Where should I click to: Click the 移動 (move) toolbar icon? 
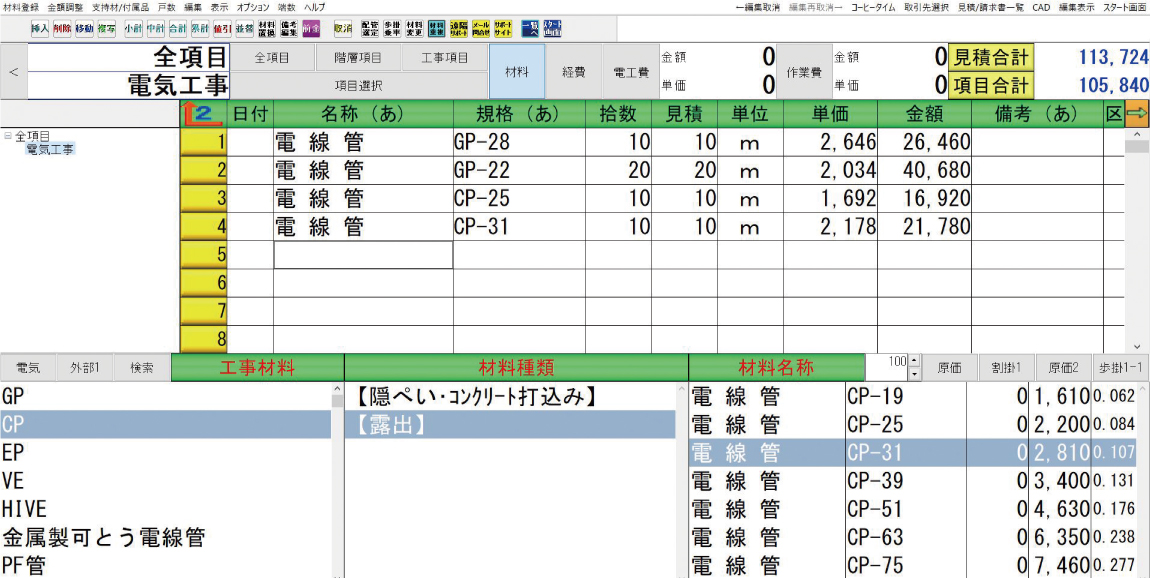pos(84,29)
